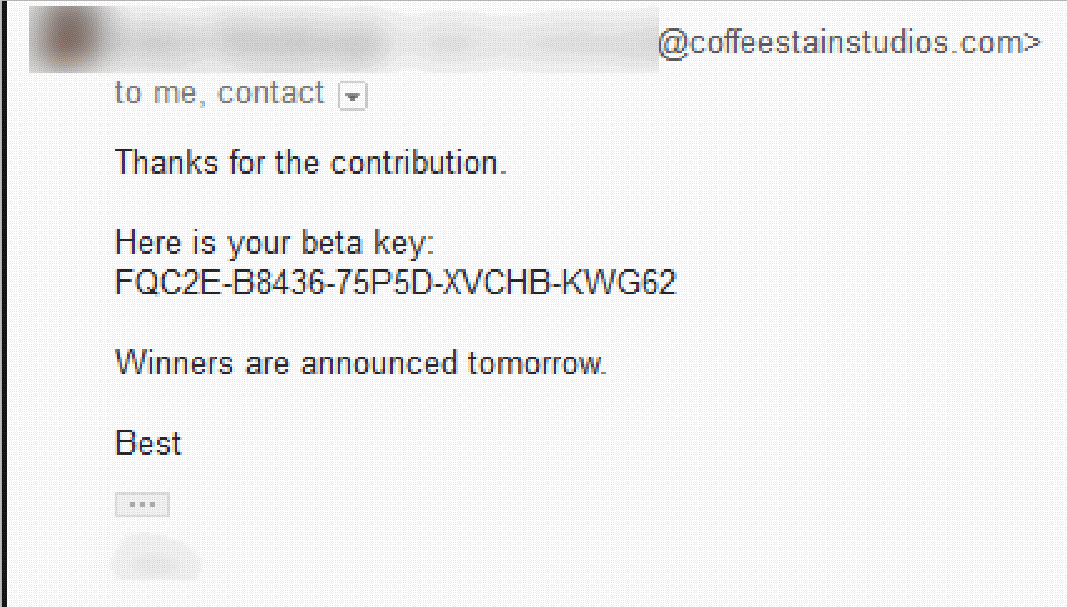Click the word 'contact' in the recipients line
1067x607 pixels.
pyautogui.click(x=270, y=93)
